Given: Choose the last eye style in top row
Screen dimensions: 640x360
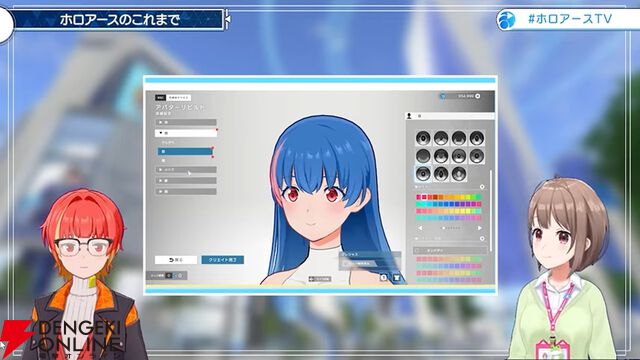Looking at the screenshot, I should tap(476, 138).
